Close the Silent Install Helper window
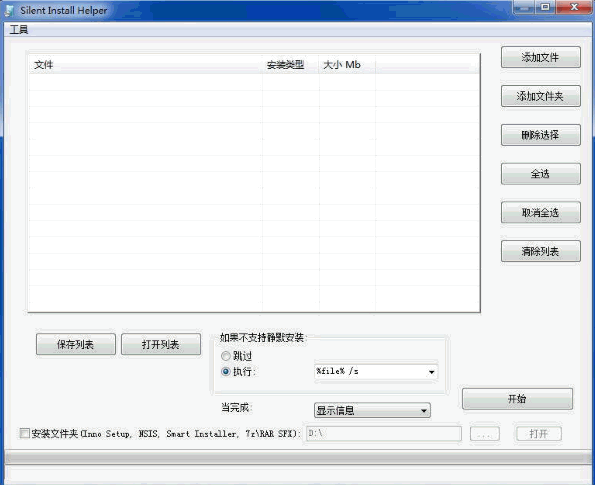 click(575, 7)
